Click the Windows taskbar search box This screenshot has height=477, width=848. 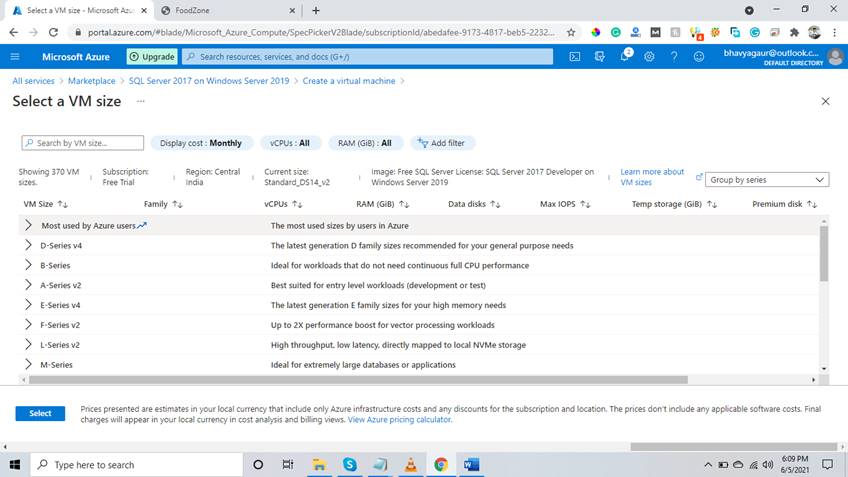tap(136, 465)
